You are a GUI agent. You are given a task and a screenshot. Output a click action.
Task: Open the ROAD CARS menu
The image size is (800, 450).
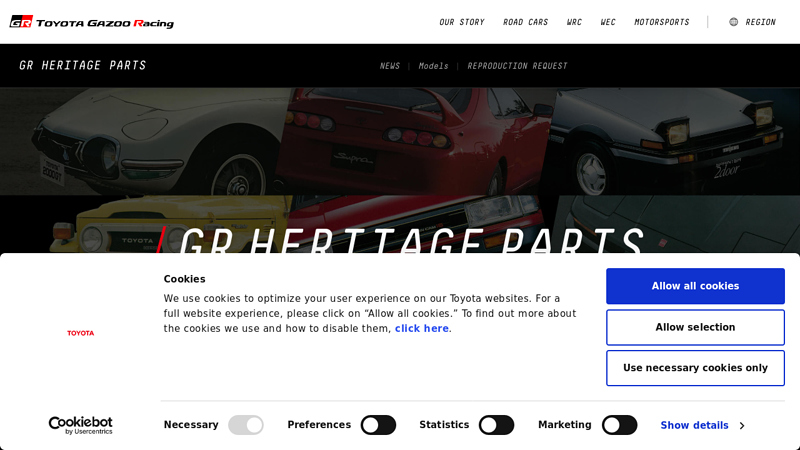pos(526,22)
